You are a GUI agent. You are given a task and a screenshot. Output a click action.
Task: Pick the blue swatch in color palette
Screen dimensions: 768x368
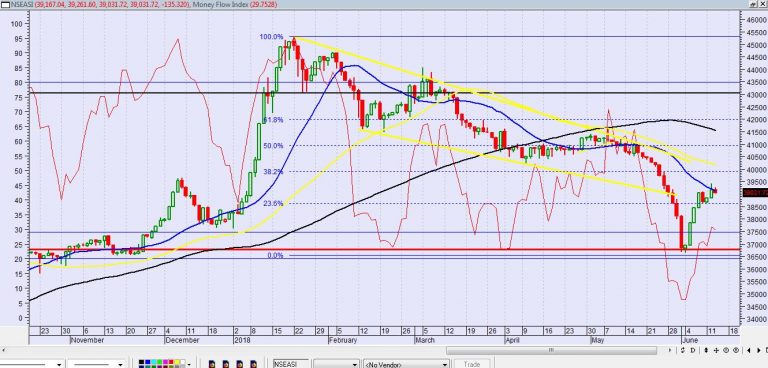(147, 362)
